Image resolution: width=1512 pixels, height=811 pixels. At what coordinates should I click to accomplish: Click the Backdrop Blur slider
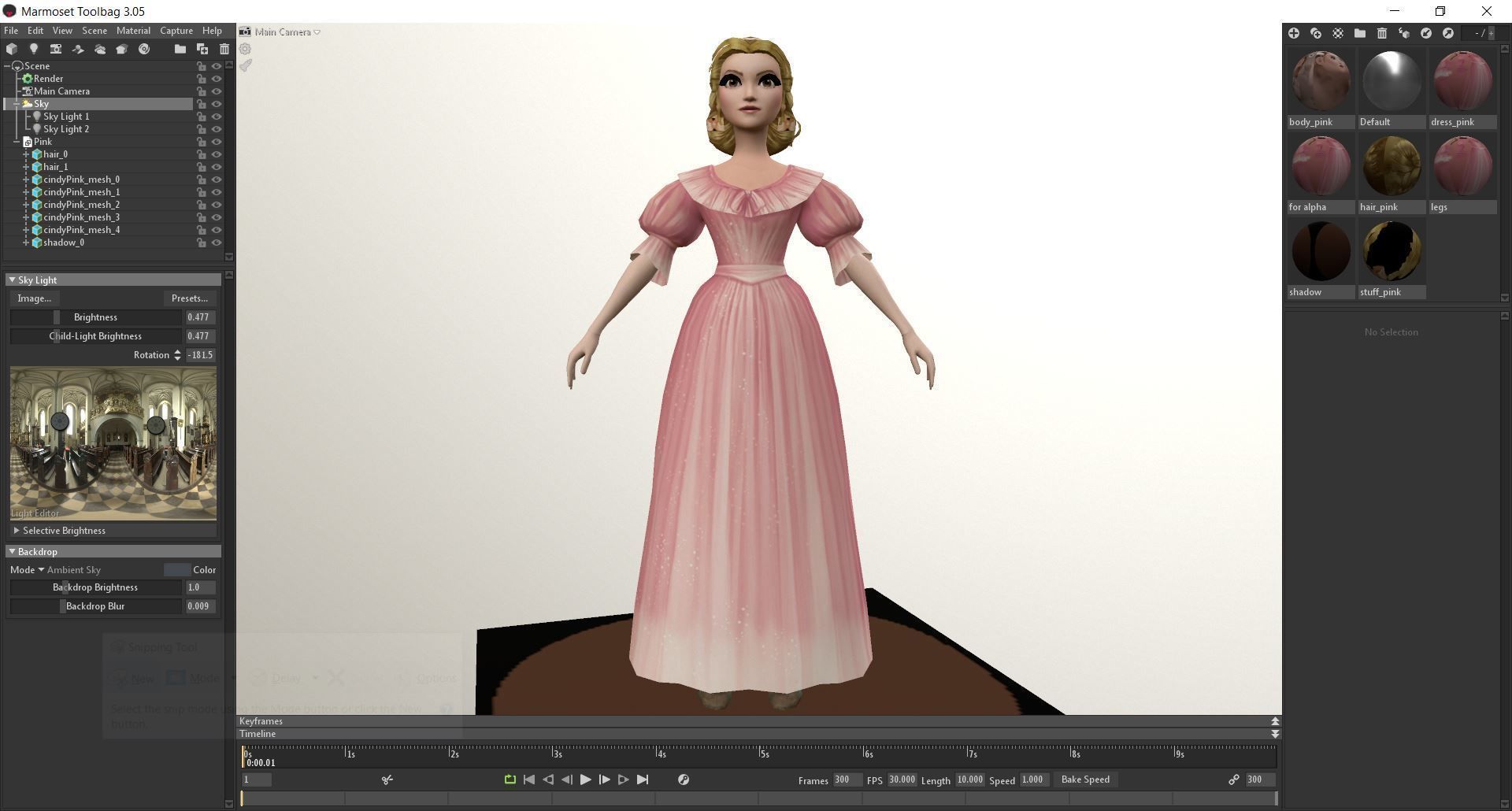point(95,606)
